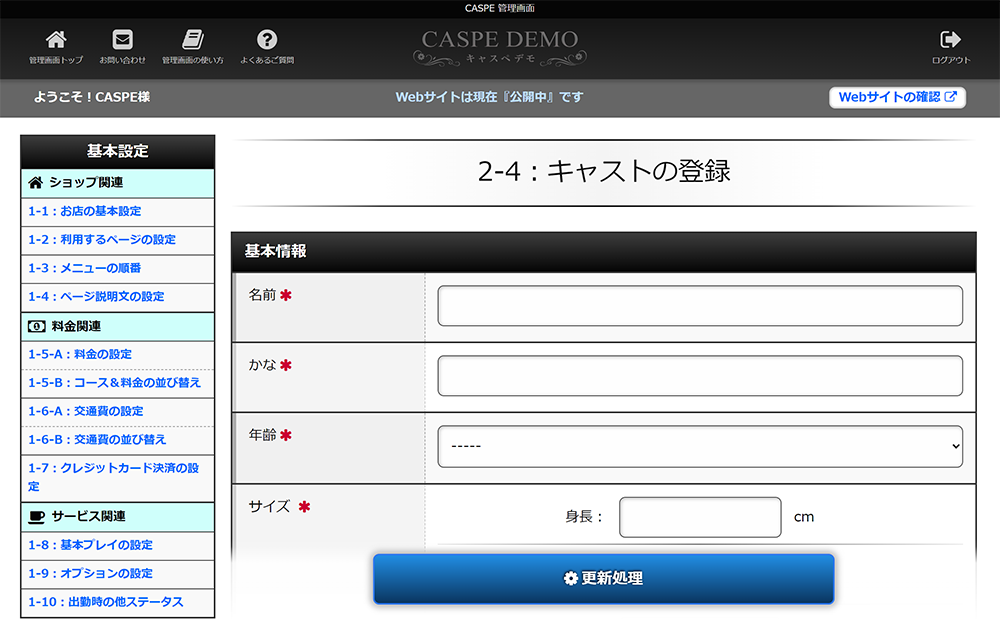
Task: Open 管理画面の使い方 book icon
Action: 193,40
